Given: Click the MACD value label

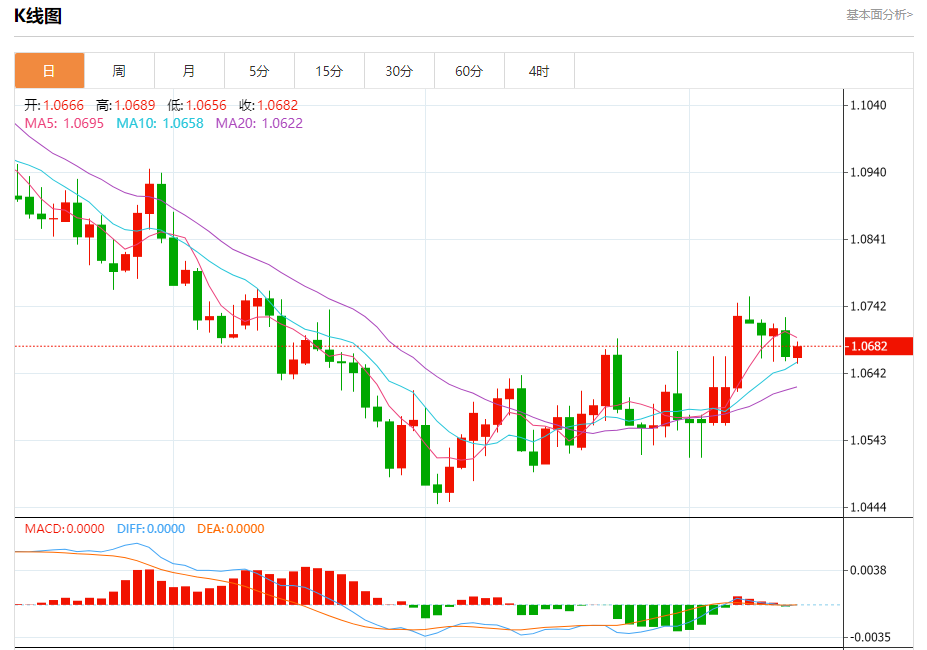Looking at the screenshot, I should [64, 529].
